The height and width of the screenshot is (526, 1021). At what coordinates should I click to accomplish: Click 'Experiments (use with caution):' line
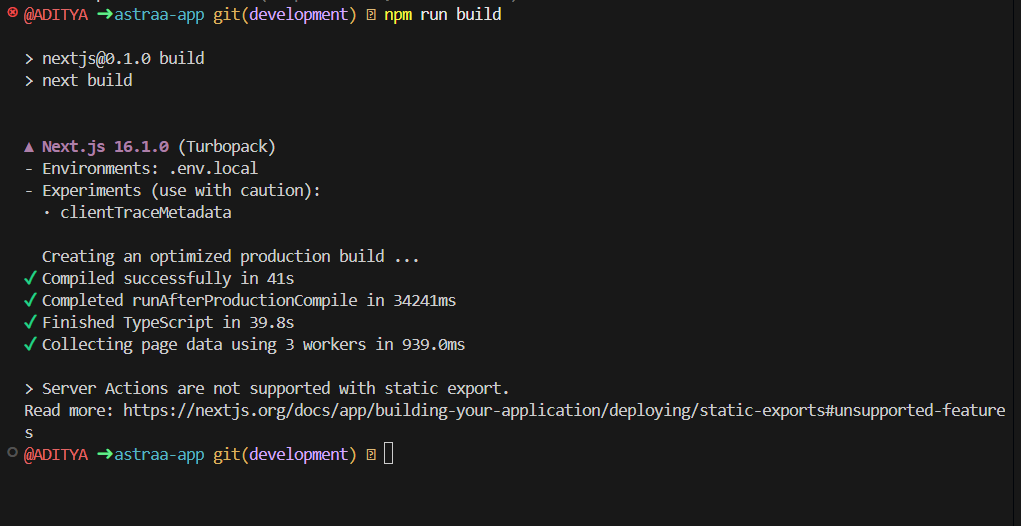(173, 191)
